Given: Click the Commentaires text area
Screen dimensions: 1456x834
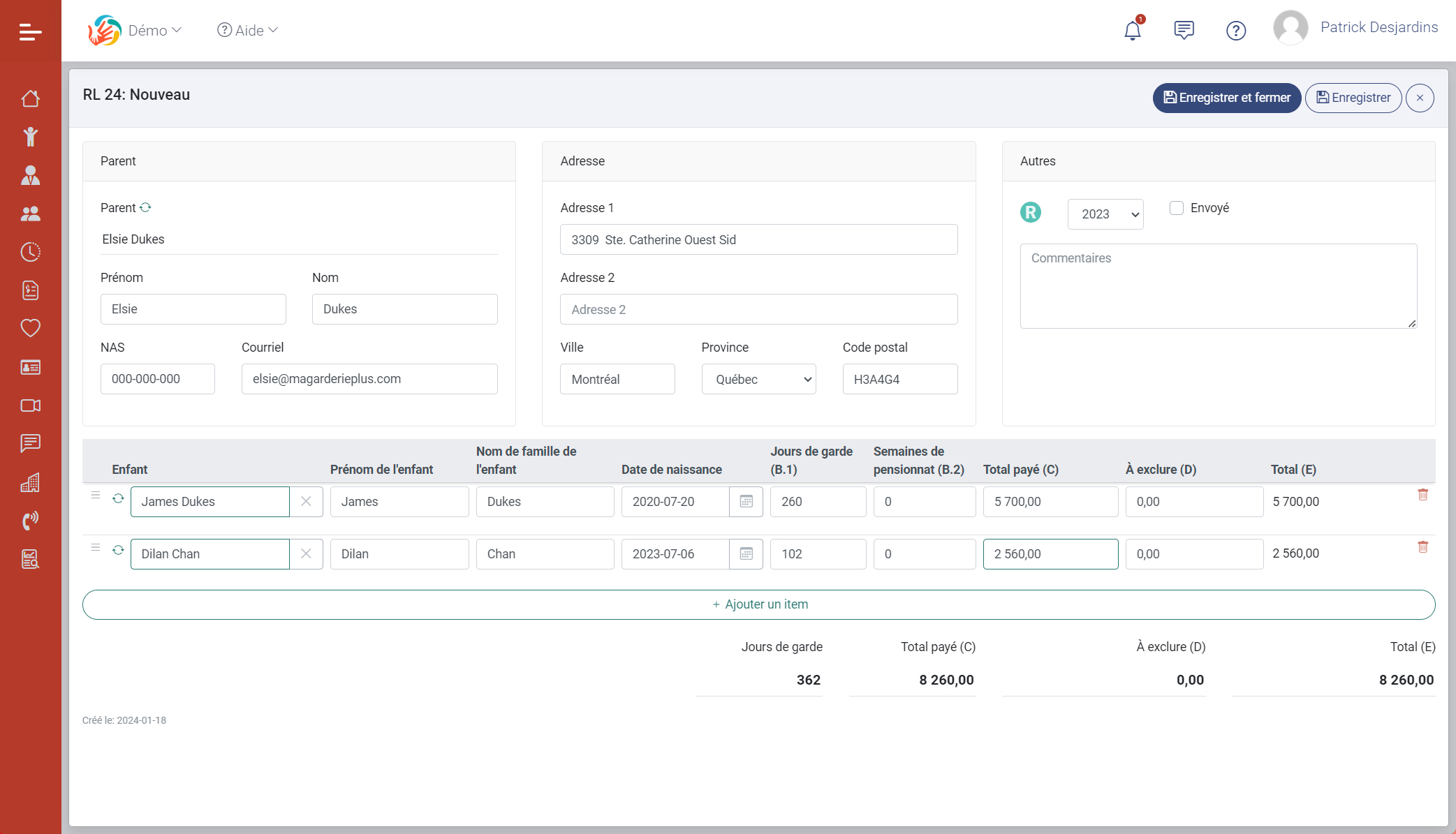Looking at the screenshot, I should [1218, 286].
